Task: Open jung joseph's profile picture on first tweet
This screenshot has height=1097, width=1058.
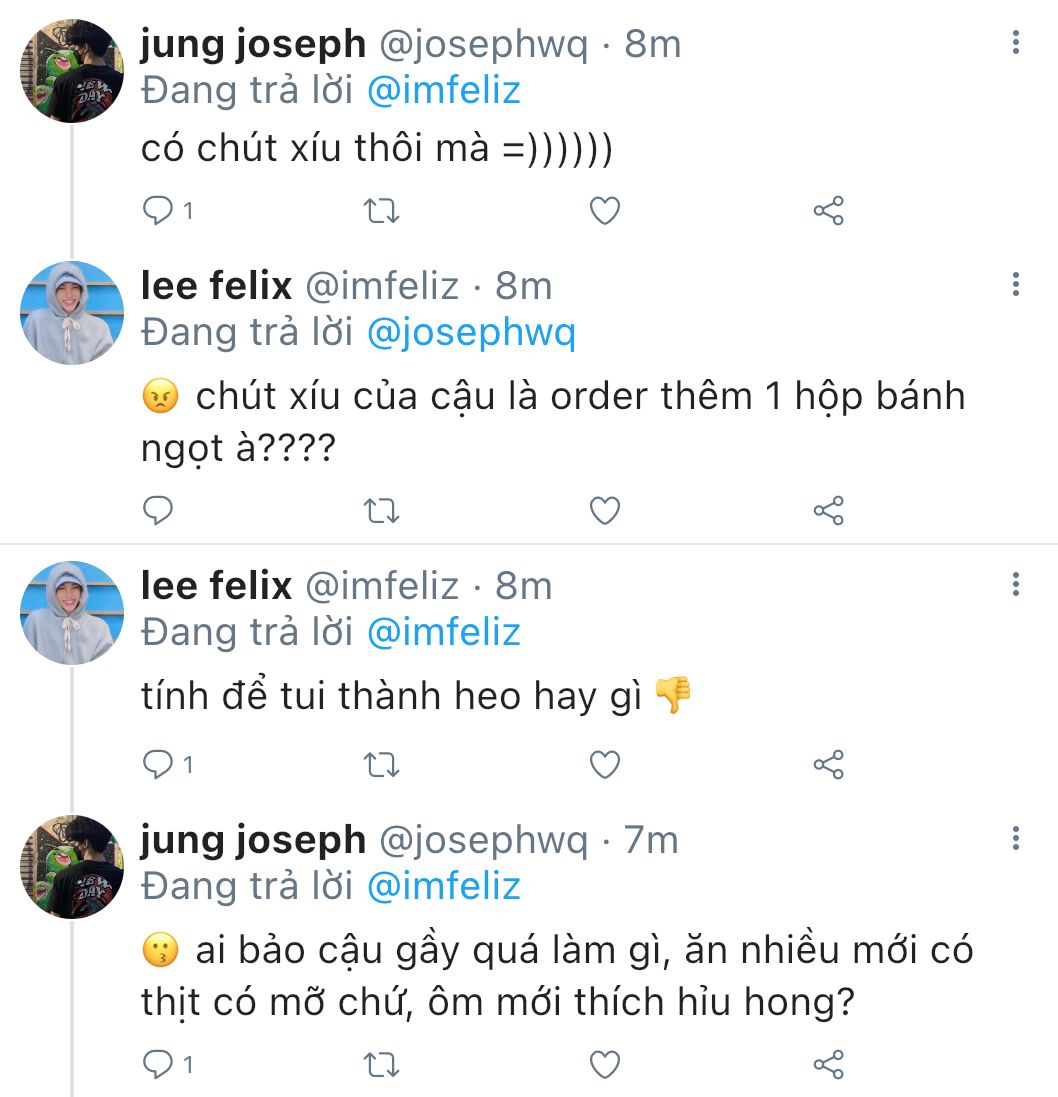Action: point(72,71)
